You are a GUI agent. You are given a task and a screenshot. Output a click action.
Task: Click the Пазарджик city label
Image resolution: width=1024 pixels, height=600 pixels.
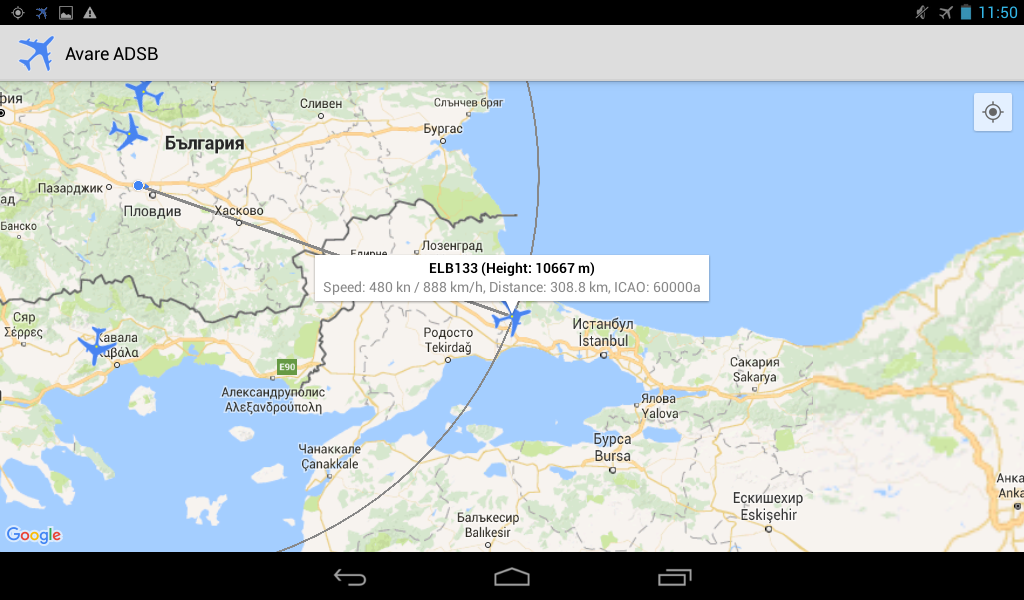point(70,188)
